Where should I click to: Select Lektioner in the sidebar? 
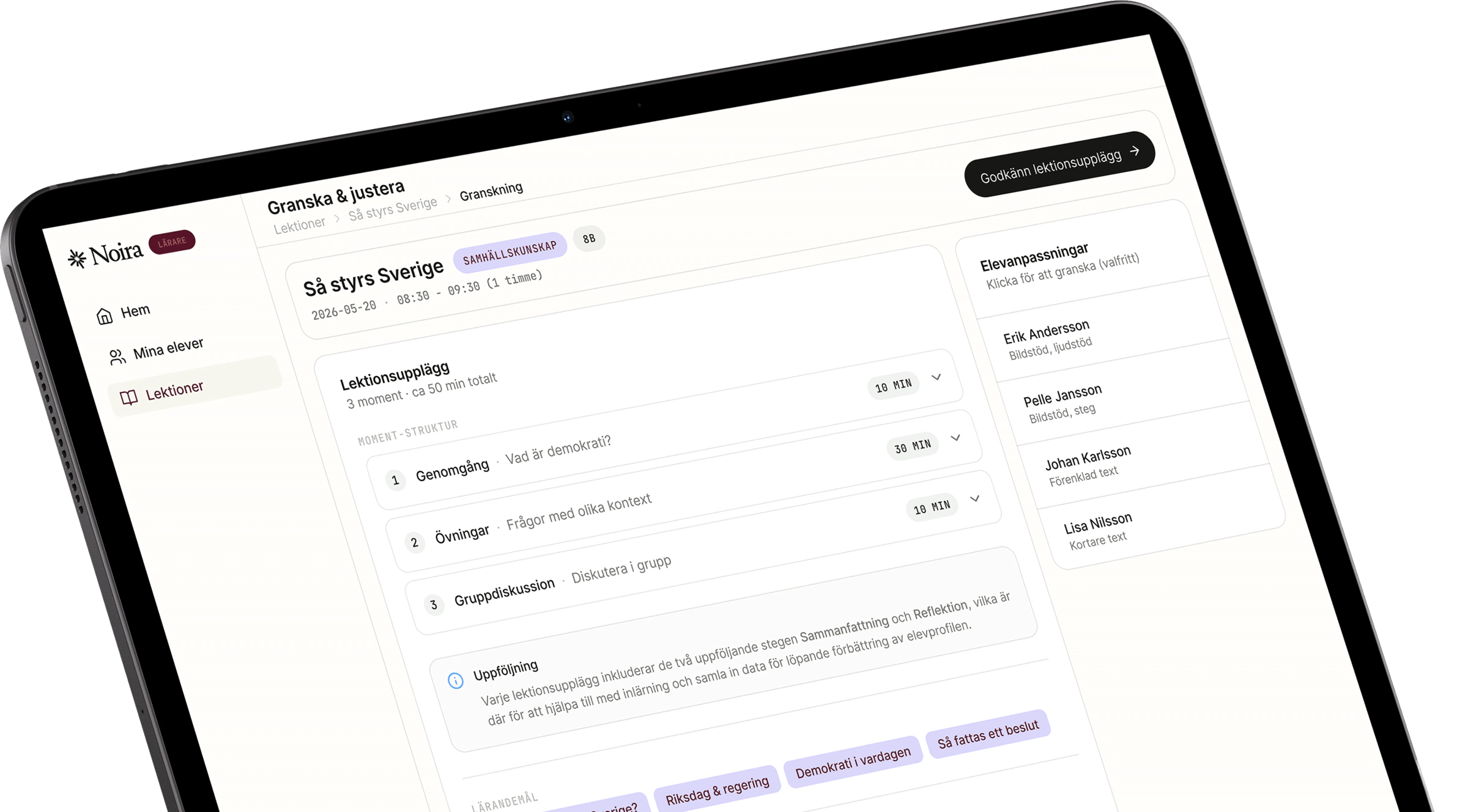pos(195,386)
